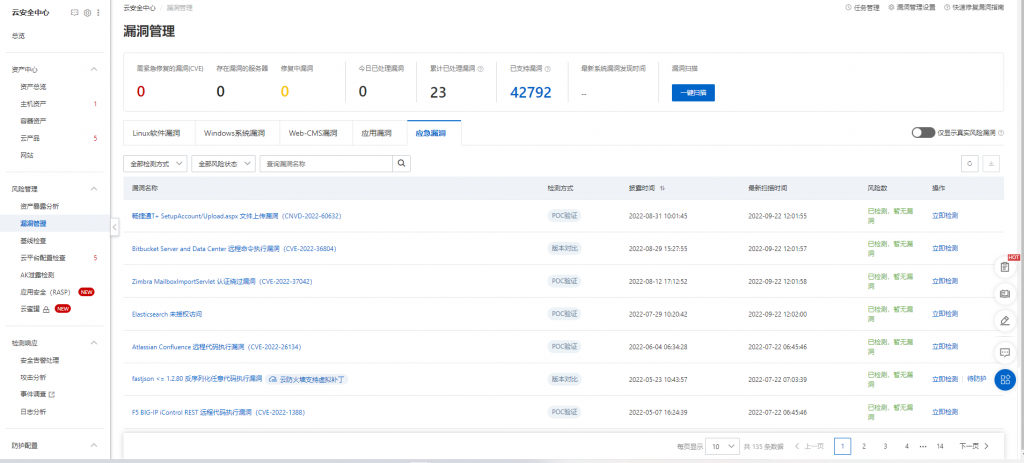Click external link icon beside 事件调查

coord(52,394)
